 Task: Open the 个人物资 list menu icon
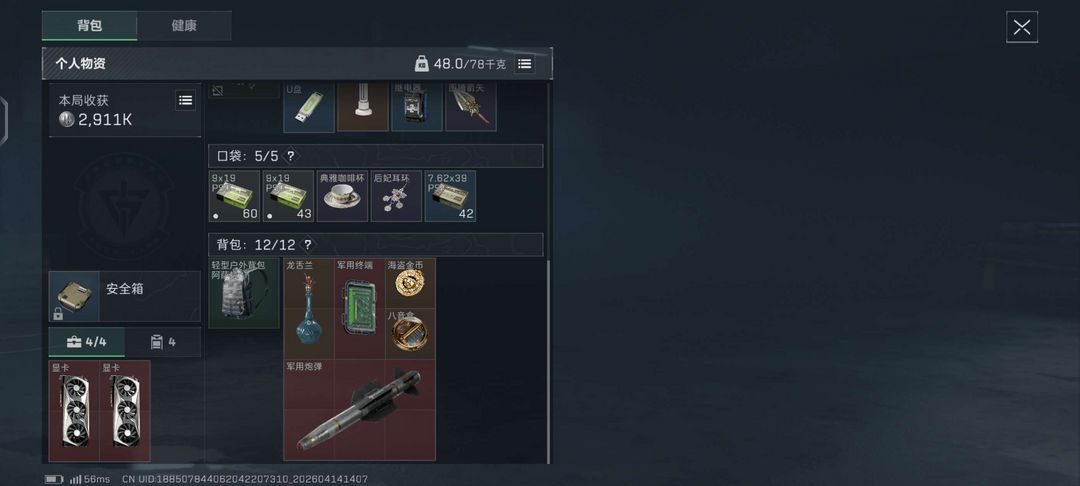524,64
